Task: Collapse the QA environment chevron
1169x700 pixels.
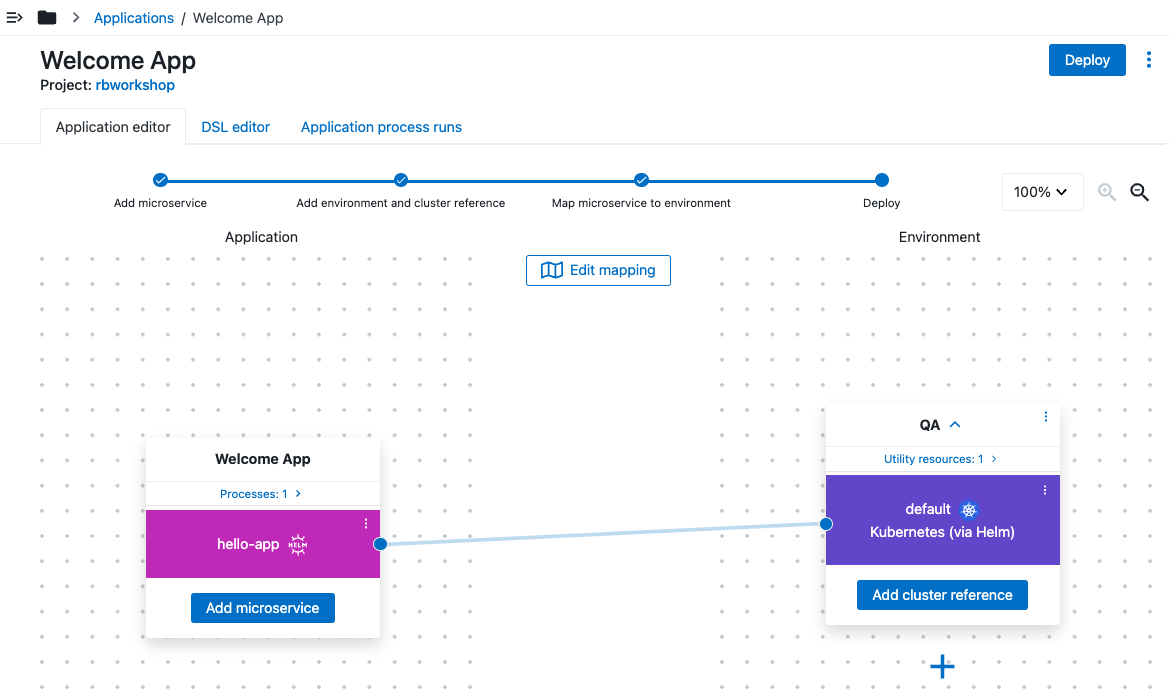Action: (x=955, y=425)
